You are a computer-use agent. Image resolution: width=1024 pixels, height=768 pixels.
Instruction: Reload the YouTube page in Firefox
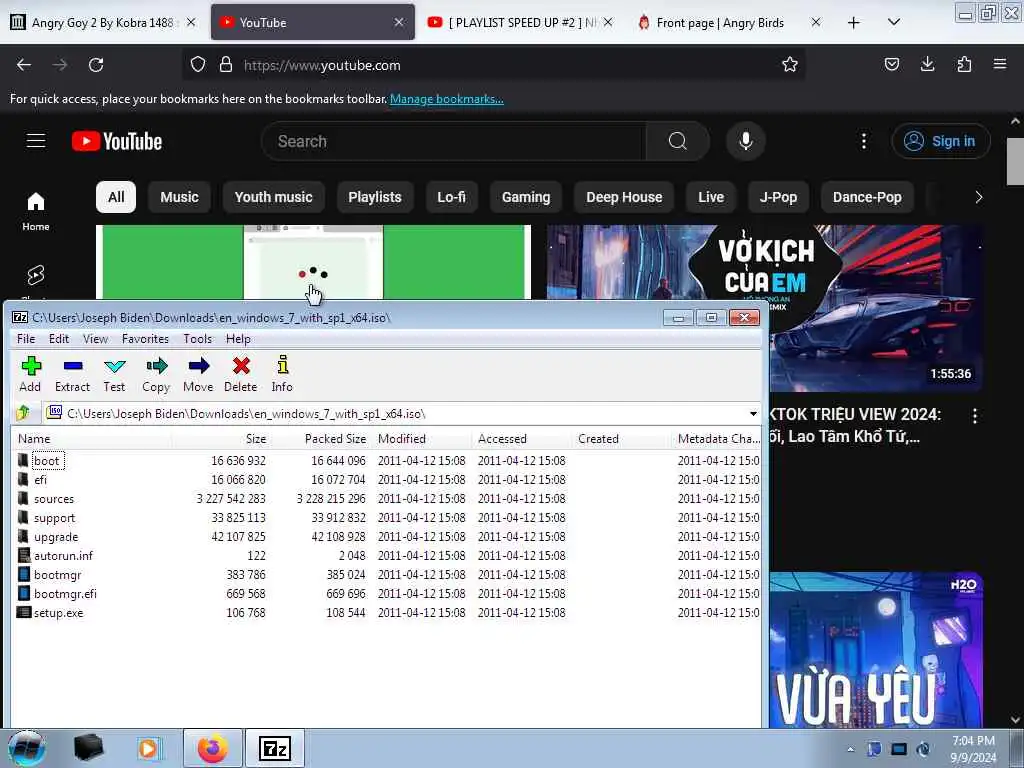(x=96, y=65)
